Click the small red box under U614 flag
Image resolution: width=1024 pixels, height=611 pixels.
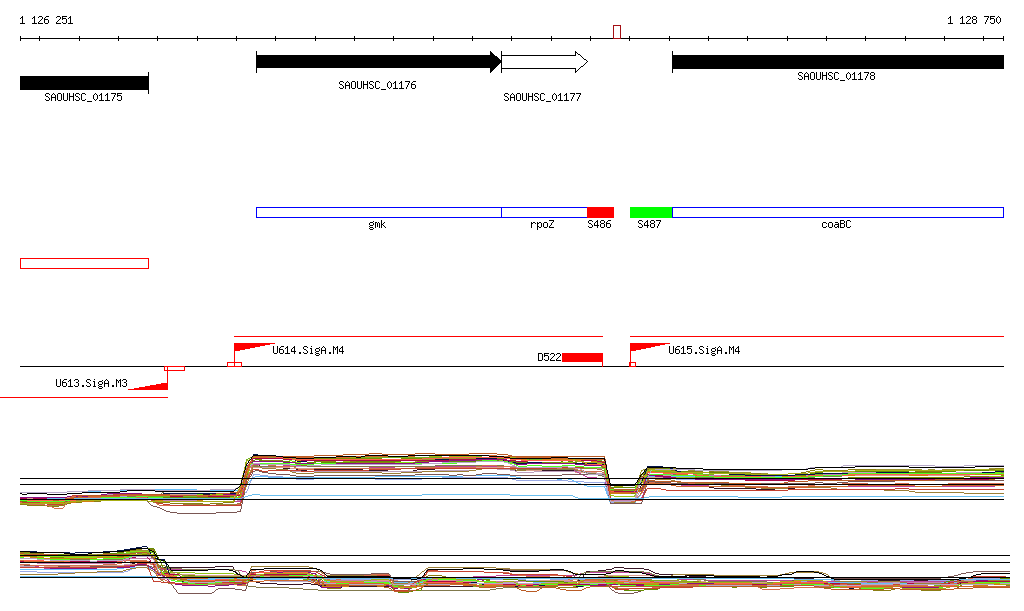pyautogui.click(x=234, y=364)
